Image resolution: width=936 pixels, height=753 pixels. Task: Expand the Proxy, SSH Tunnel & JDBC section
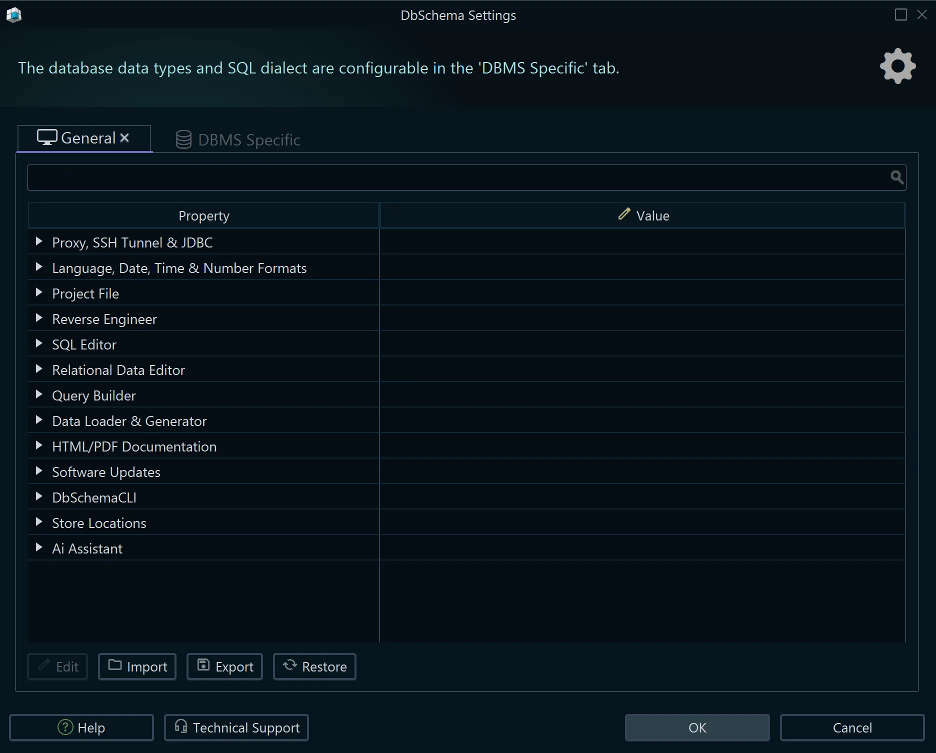click(39, 242)
